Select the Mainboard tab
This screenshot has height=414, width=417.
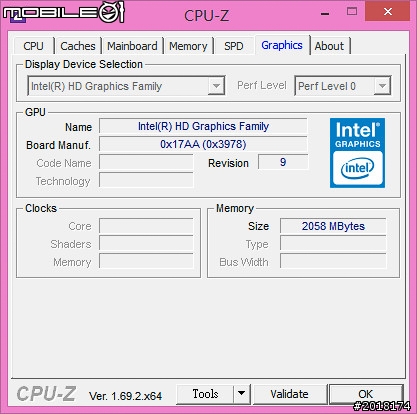tap(132, 46)
